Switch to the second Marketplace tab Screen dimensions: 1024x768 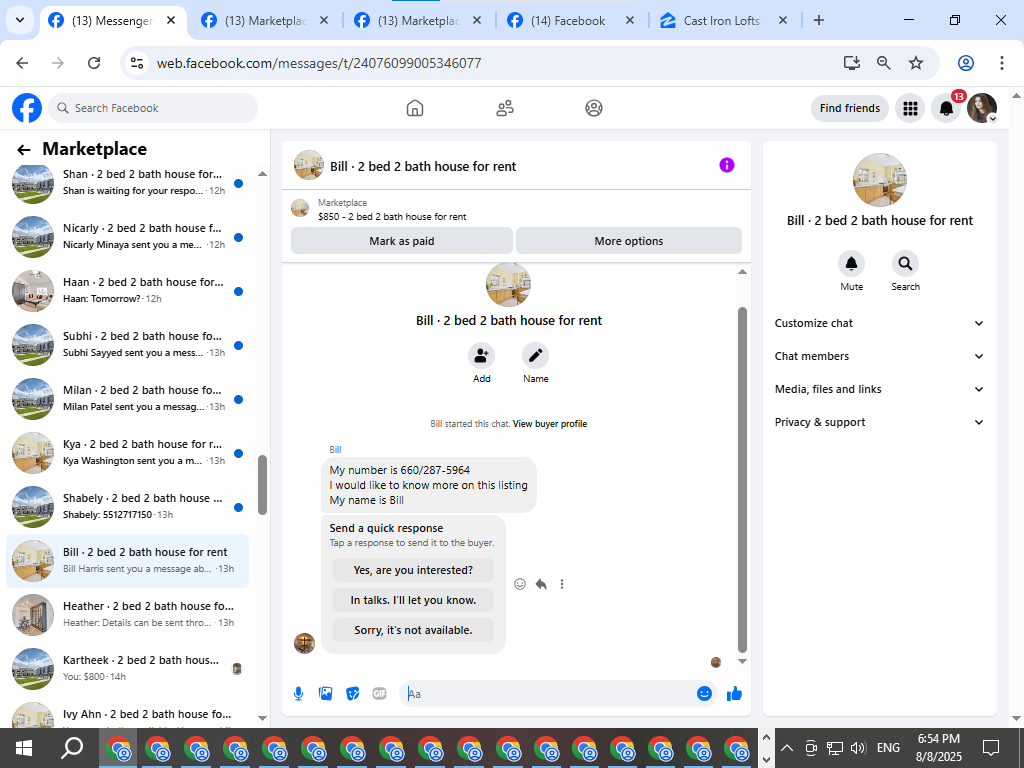[266, 20]
